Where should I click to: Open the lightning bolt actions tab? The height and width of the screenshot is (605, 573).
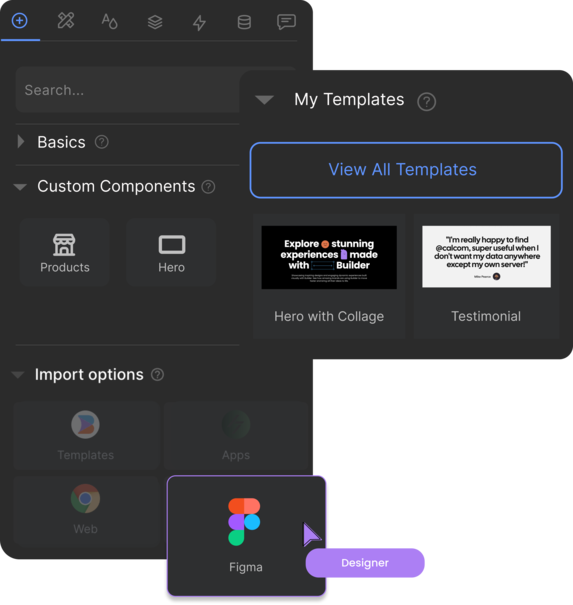[x=199, y=22]
